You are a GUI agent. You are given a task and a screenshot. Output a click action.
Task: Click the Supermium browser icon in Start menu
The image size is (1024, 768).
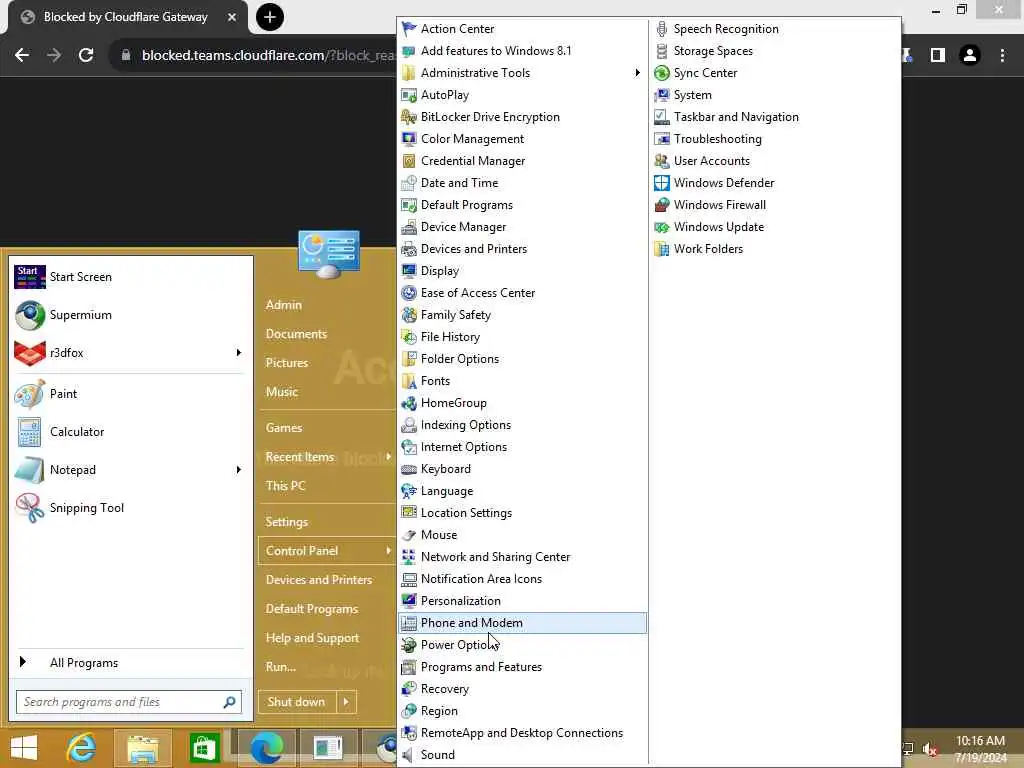[x=30, y=315]
